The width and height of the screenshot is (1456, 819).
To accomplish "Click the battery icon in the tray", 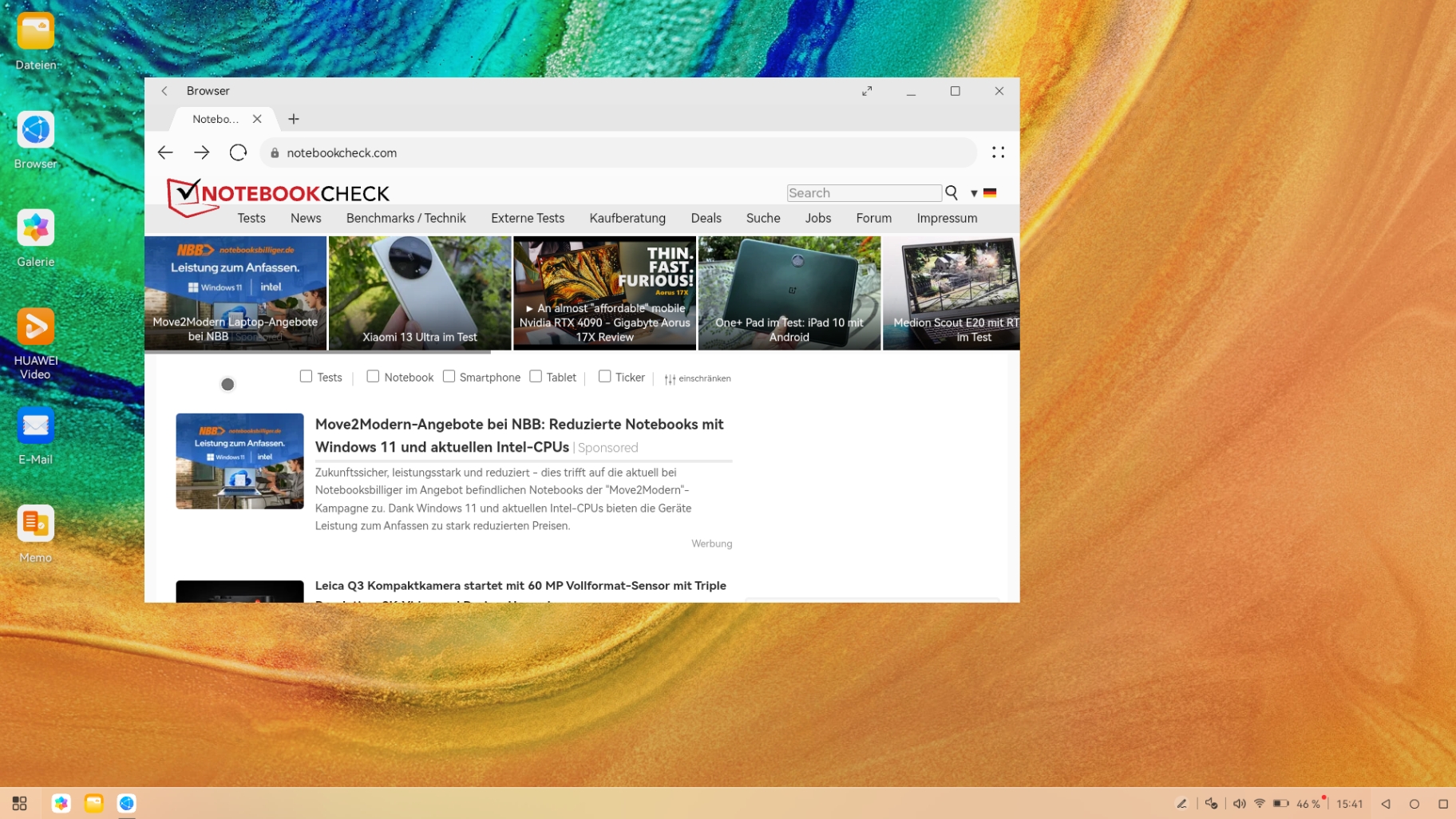I will (x=1281, y=804).
